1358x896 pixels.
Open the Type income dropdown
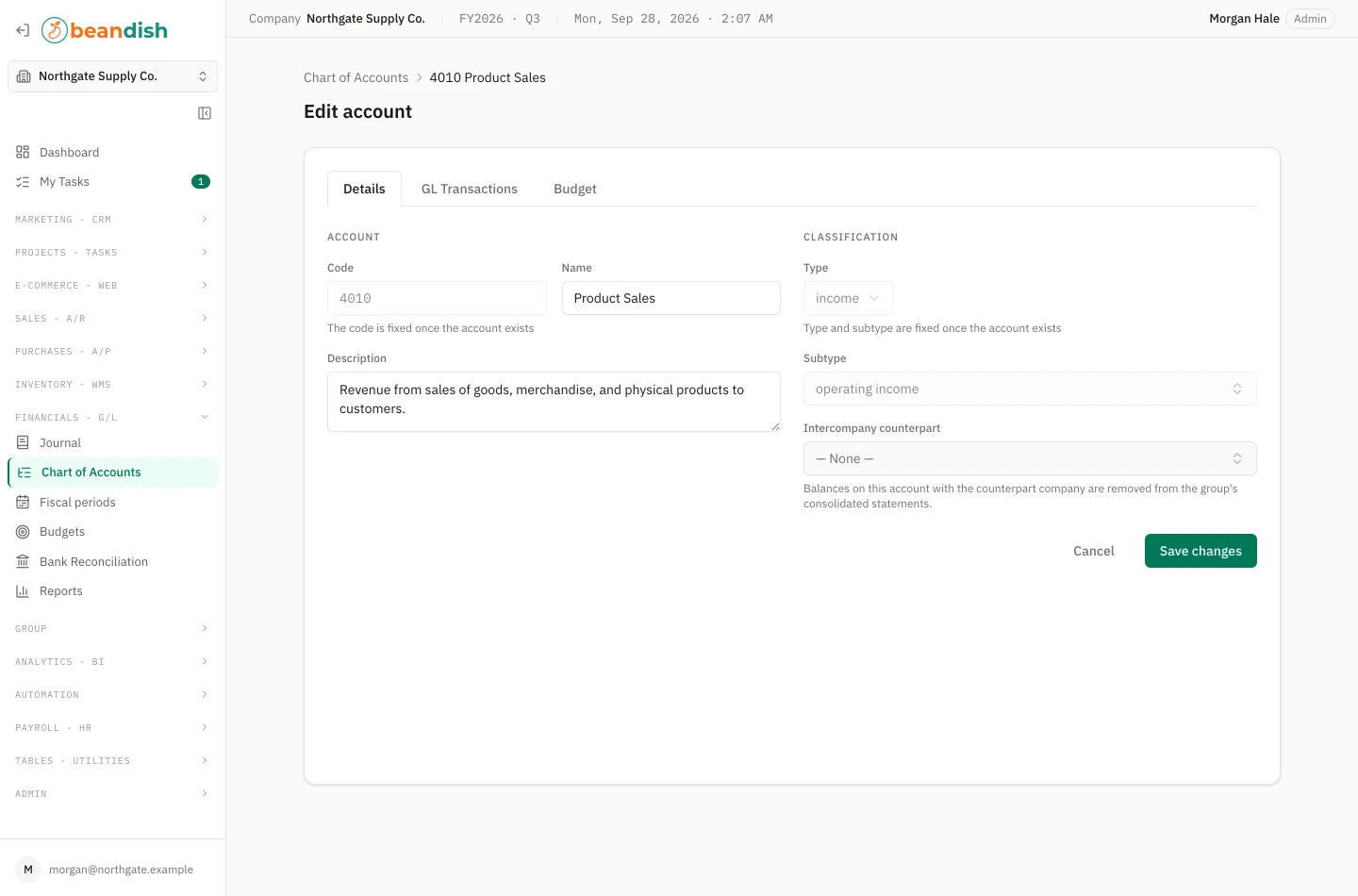point(848,298)
